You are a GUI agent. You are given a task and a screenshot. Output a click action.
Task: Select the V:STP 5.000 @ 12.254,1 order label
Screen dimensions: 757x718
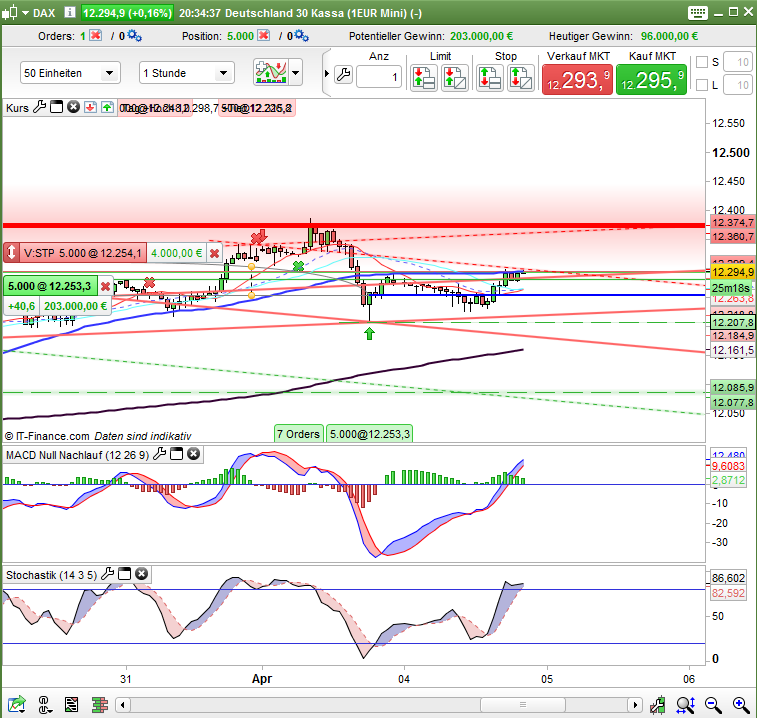83,253
